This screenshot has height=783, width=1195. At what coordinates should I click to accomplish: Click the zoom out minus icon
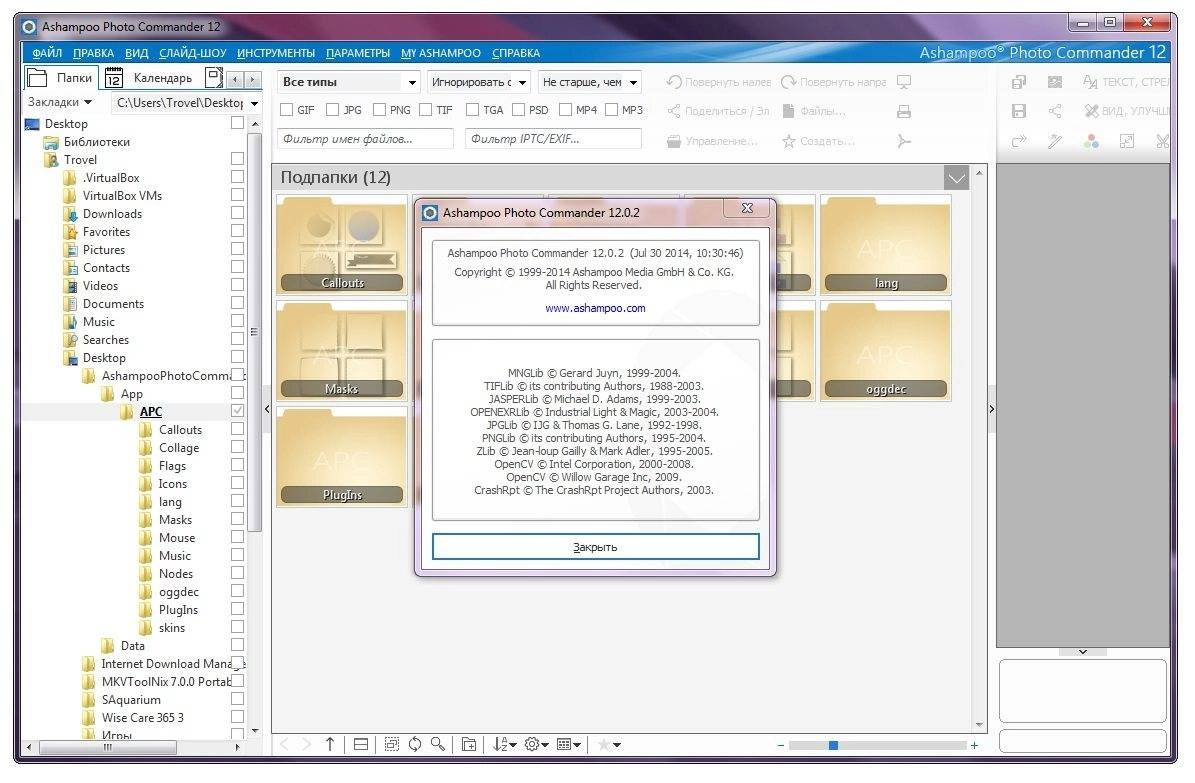point(780,746)
